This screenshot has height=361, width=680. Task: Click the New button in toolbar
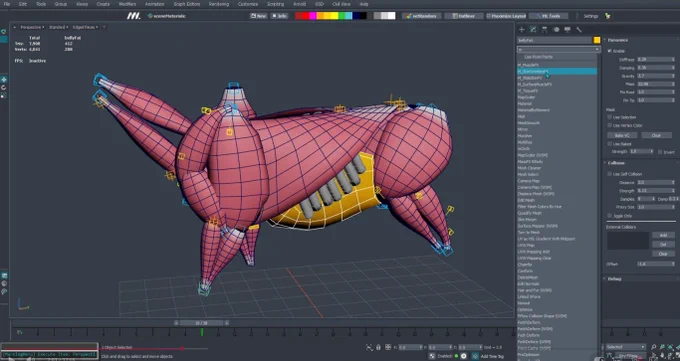(258, 16)
